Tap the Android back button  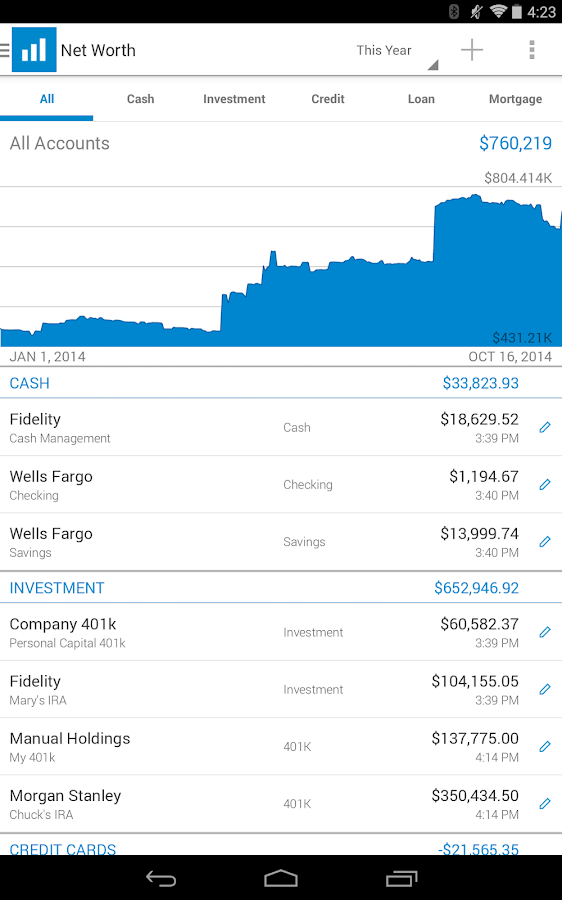pos(161,878)
